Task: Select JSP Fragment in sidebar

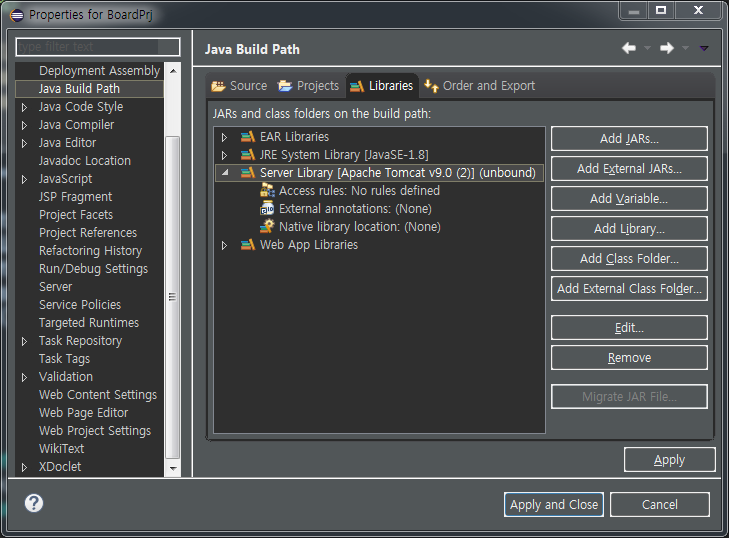Action: click(x=75, y=197)
